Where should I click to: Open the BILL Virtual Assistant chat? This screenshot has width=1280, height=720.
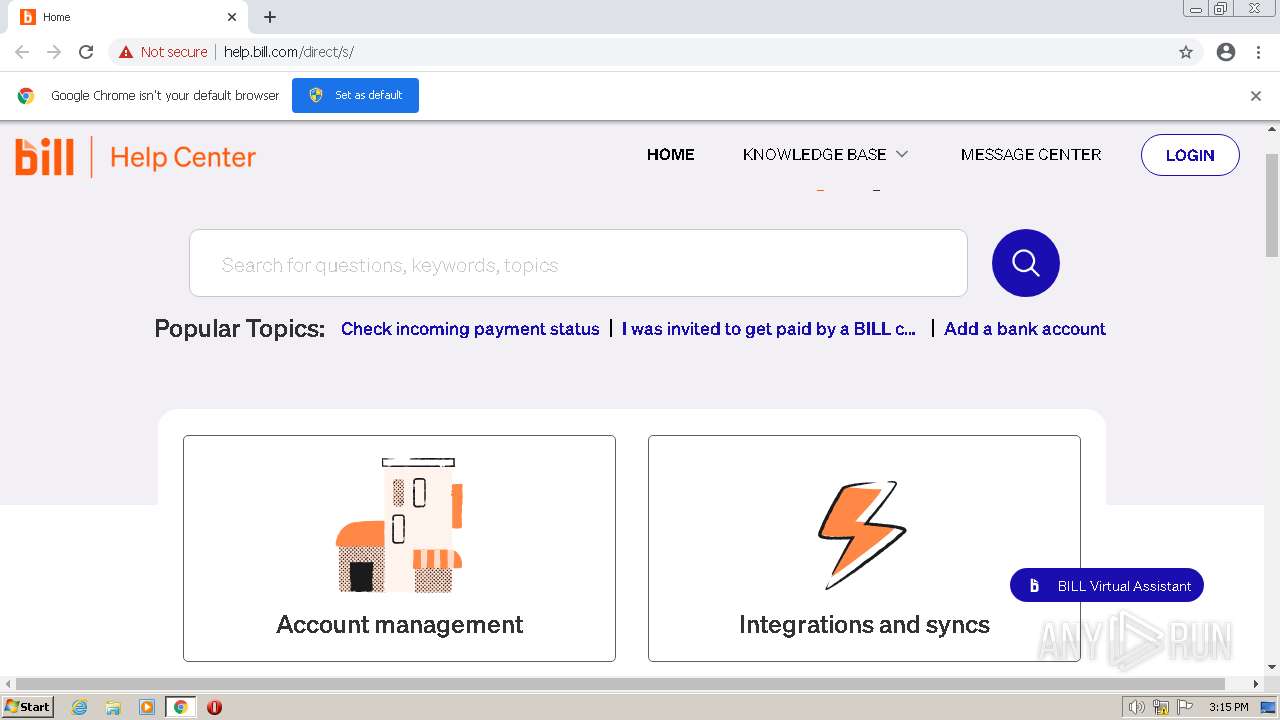(1107, 586)
